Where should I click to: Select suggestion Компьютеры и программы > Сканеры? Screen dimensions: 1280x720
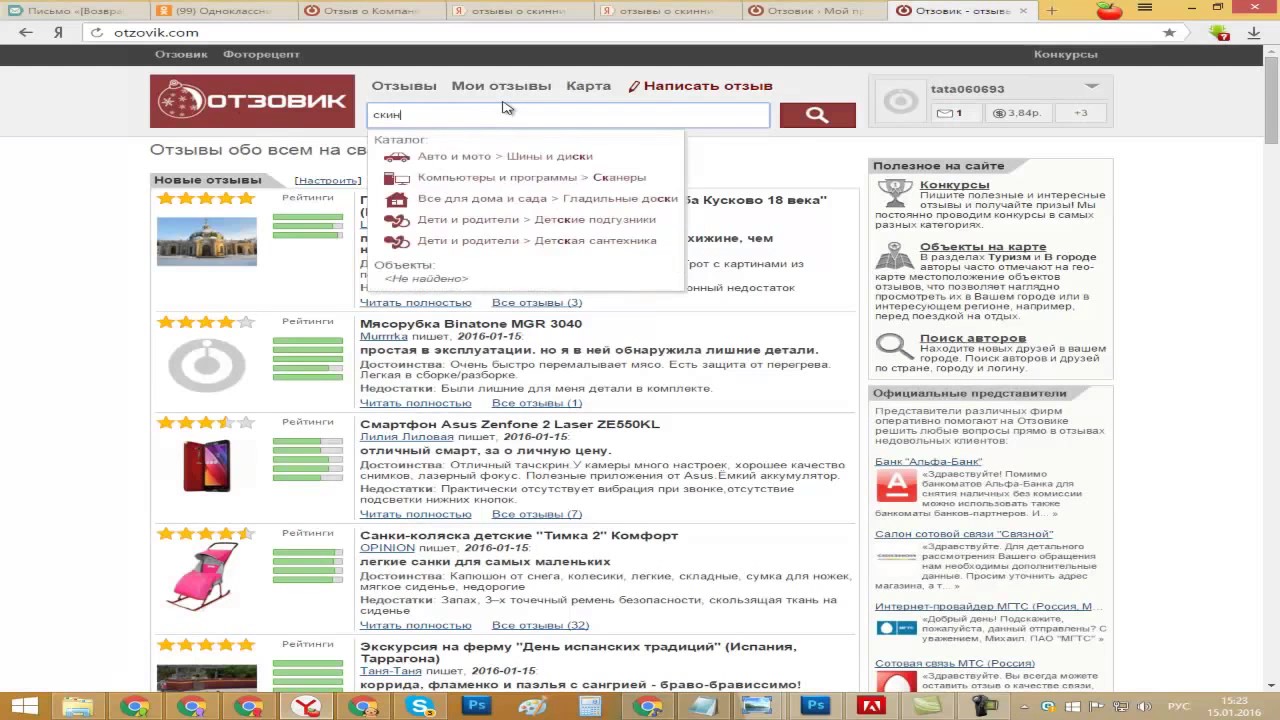[x=532, y=177]
